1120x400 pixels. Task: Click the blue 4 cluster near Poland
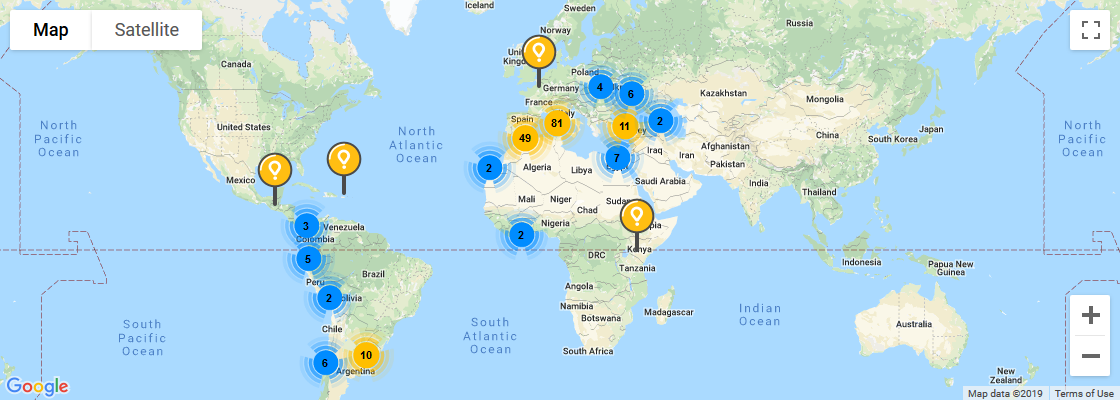(599, 87)
